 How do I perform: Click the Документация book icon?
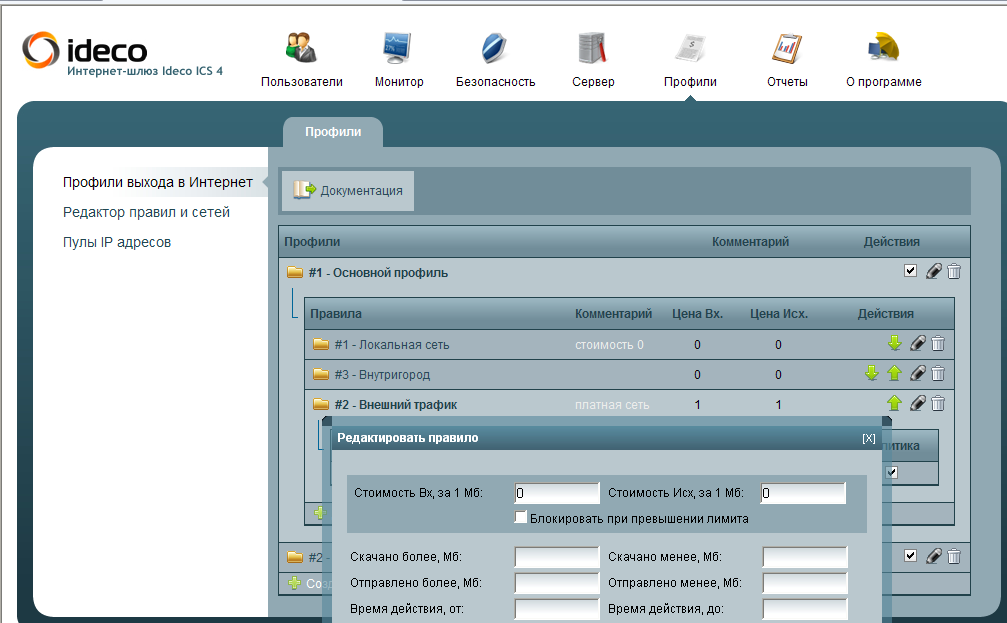tap(304, 190)
